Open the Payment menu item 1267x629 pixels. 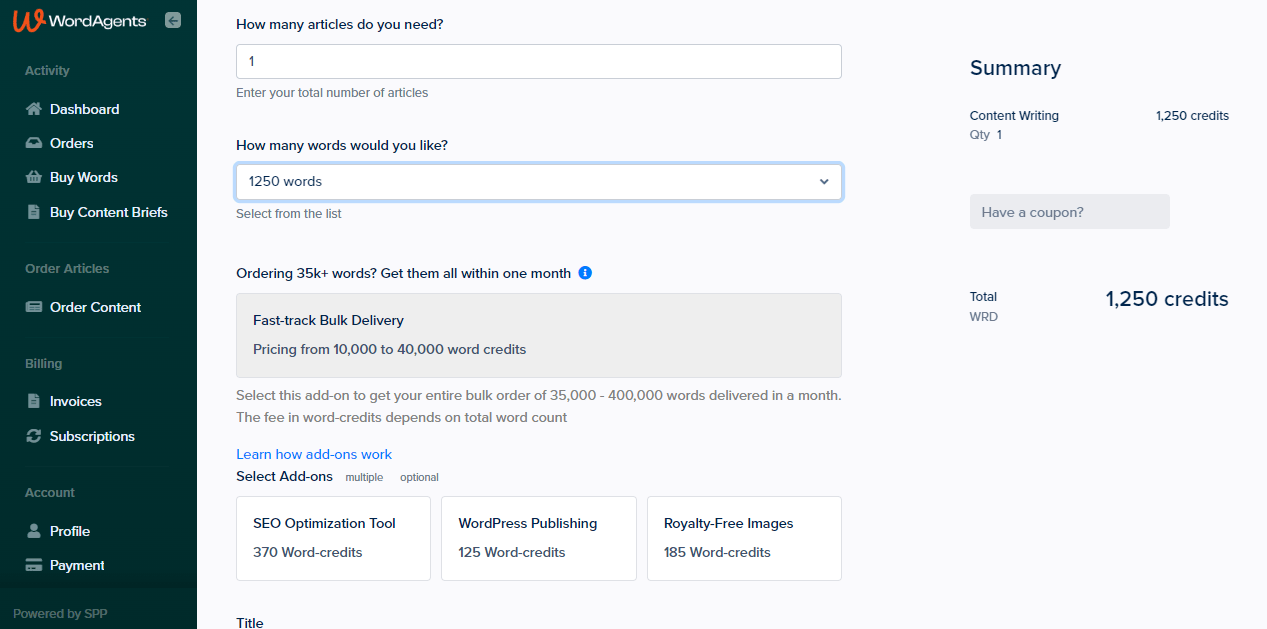click(x=77, y=565)
